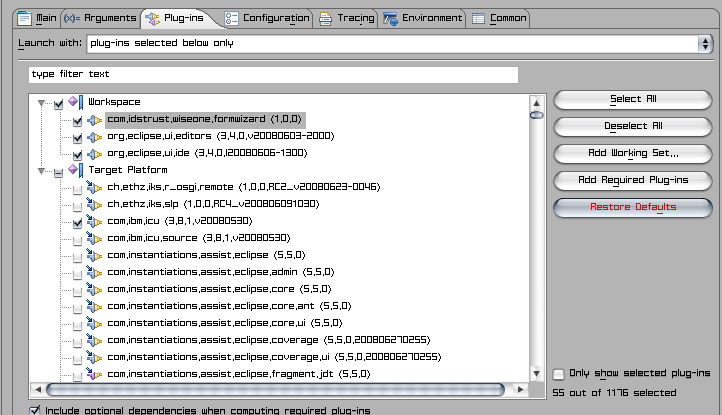Image resolution: width=722 pixels, height=415 pixels.
Task: Select com.instantiations.assist.eclipse.admin (5.5.0) row text
Action: coord(221,272)
